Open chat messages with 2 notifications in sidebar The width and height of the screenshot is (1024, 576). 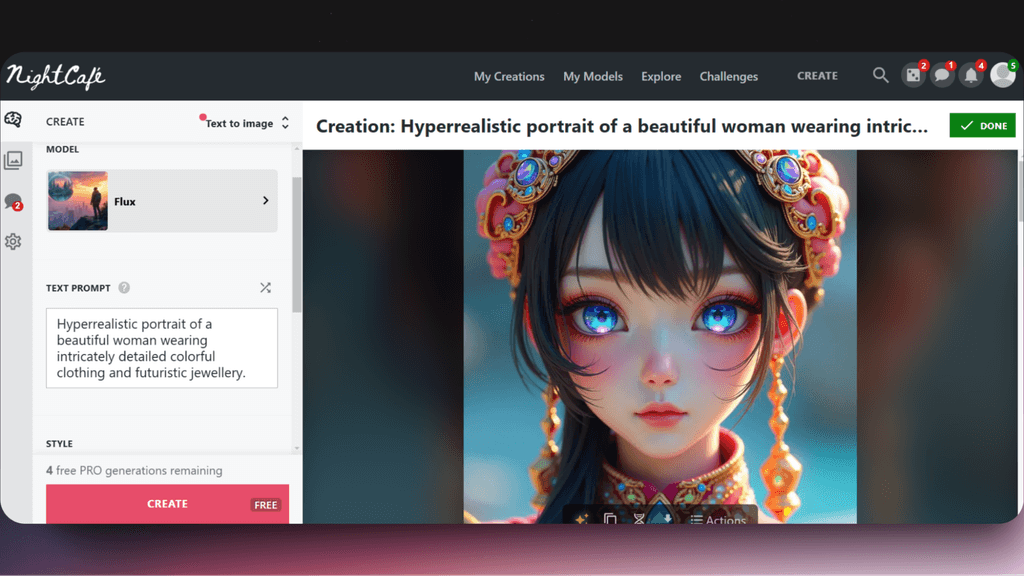click(13, 201)
